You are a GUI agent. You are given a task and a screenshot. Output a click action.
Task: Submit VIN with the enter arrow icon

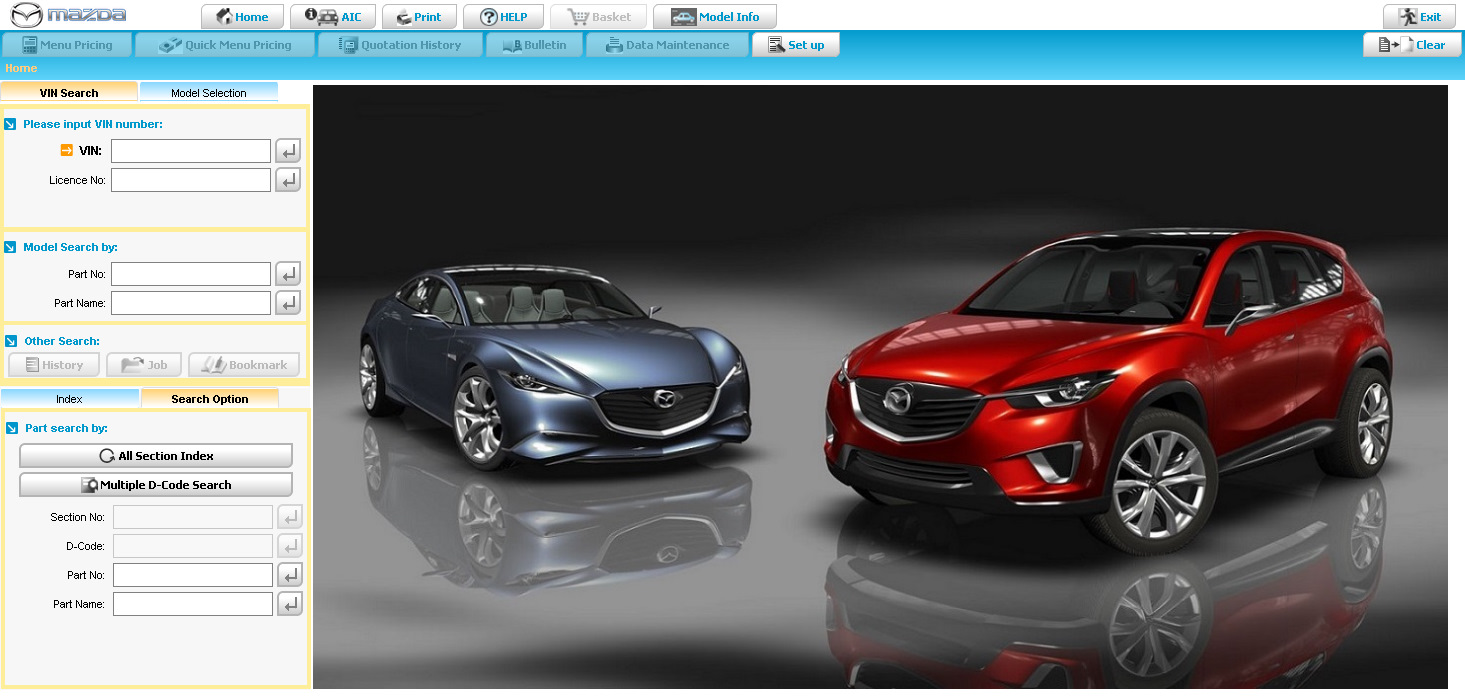pyautogui.click(x=288, y=151)
